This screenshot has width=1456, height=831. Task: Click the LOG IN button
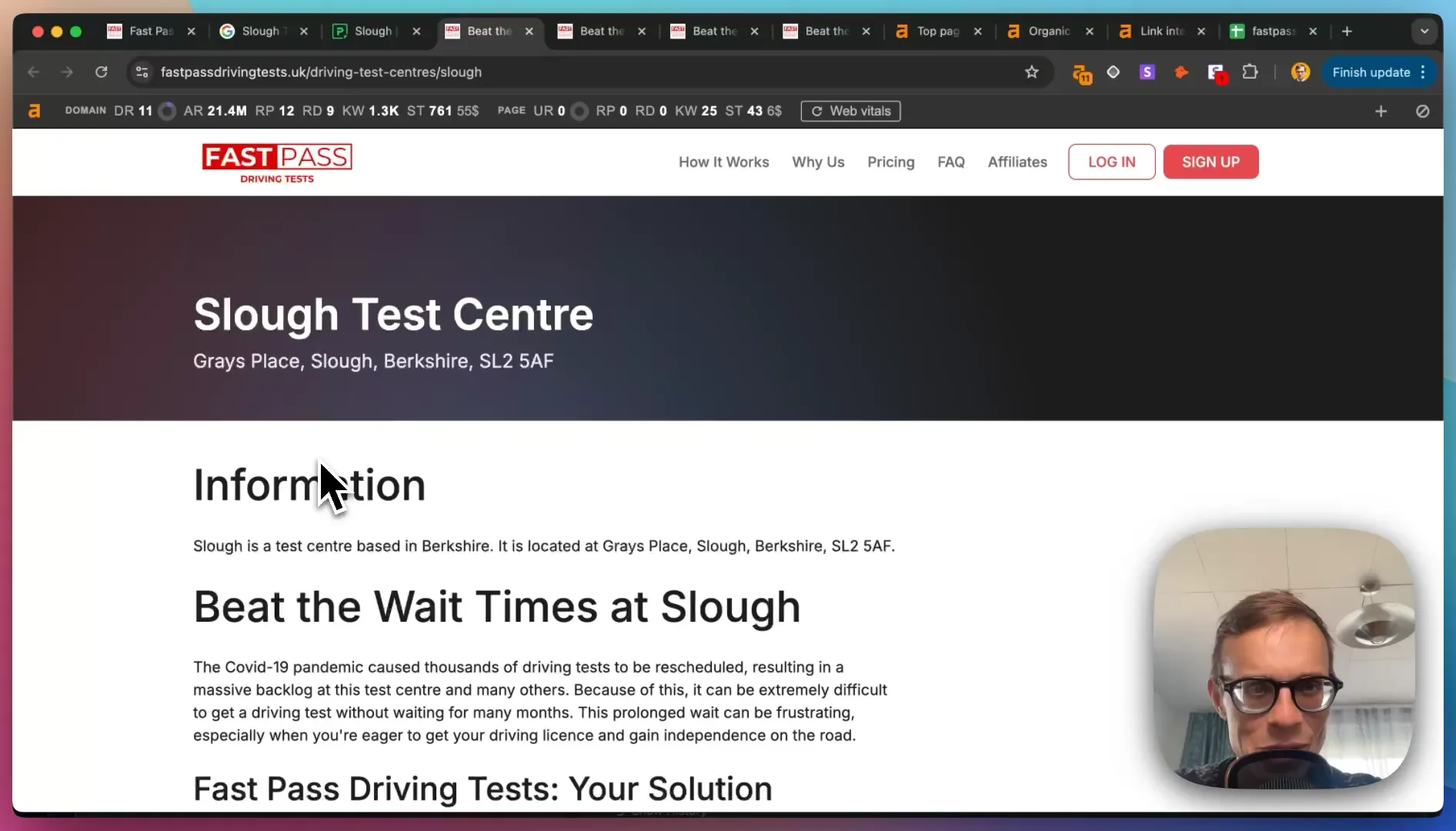[x=1111, y=162]
